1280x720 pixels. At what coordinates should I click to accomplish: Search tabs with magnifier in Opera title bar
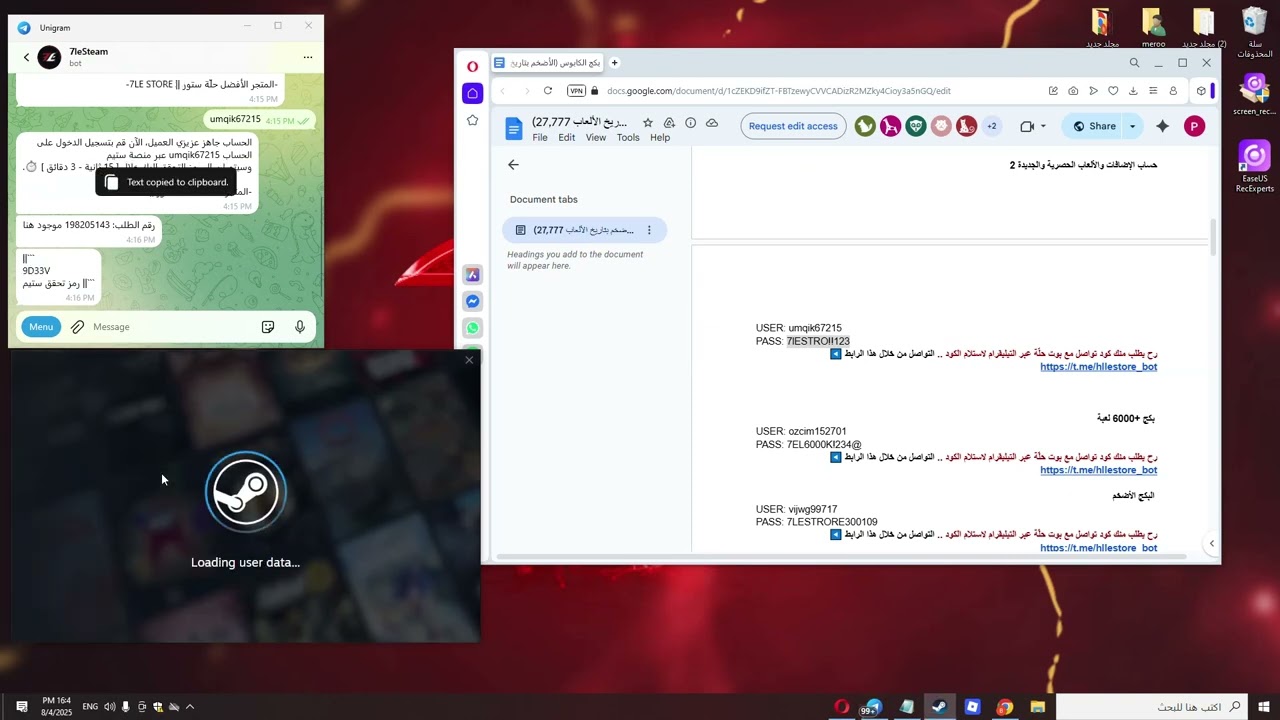click(1134, 63)
